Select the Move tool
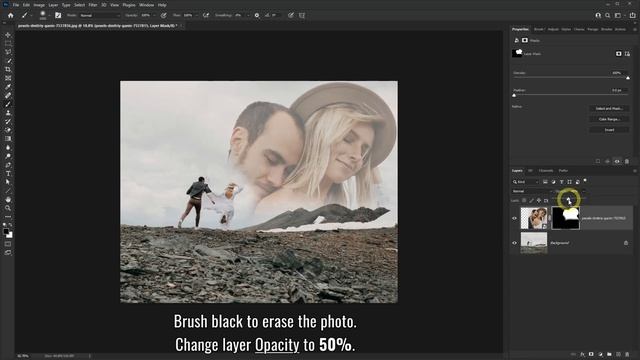640x360 pixels. click(8, 35)
